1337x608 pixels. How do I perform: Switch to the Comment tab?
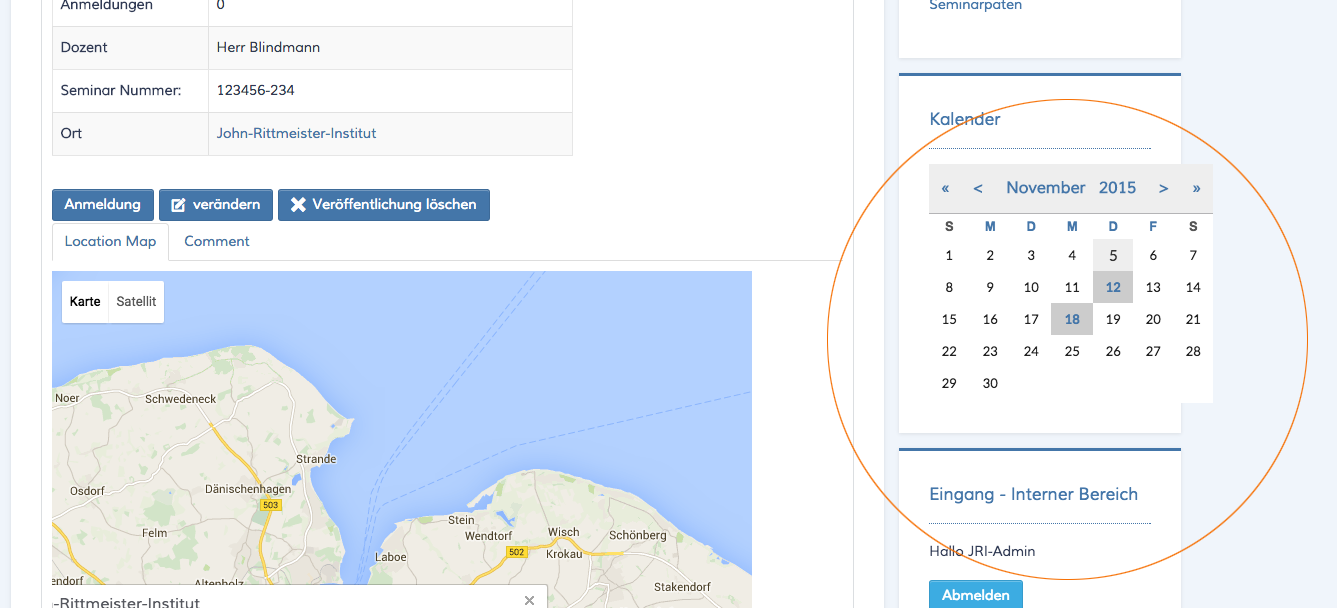tap(217, 242)
